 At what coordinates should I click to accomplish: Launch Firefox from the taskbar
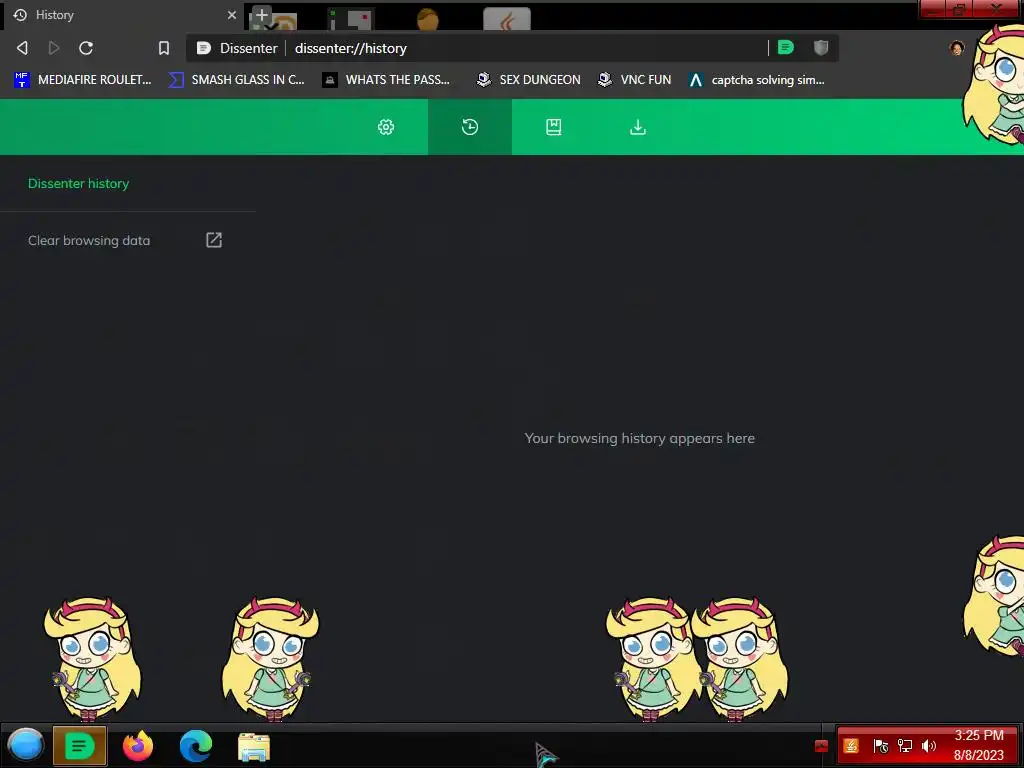click(x=138, y=746)
